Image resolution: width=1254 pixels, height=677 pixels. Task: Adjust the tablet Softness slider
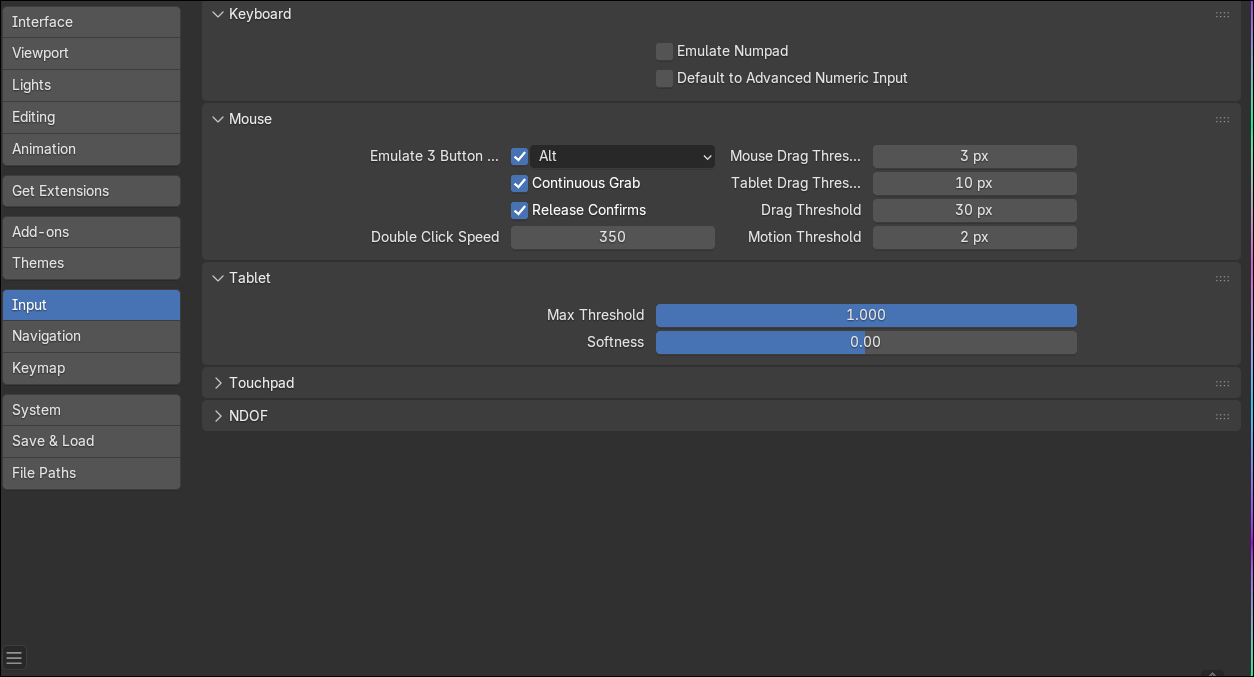pyautogui.click(x=866, y=342)
